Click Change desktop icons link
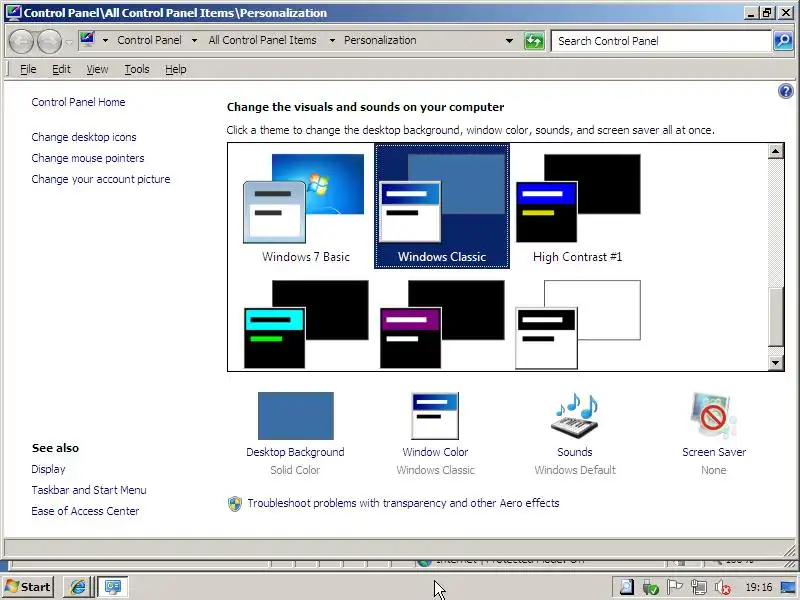 pyautogui.click(x=84, y=137)
